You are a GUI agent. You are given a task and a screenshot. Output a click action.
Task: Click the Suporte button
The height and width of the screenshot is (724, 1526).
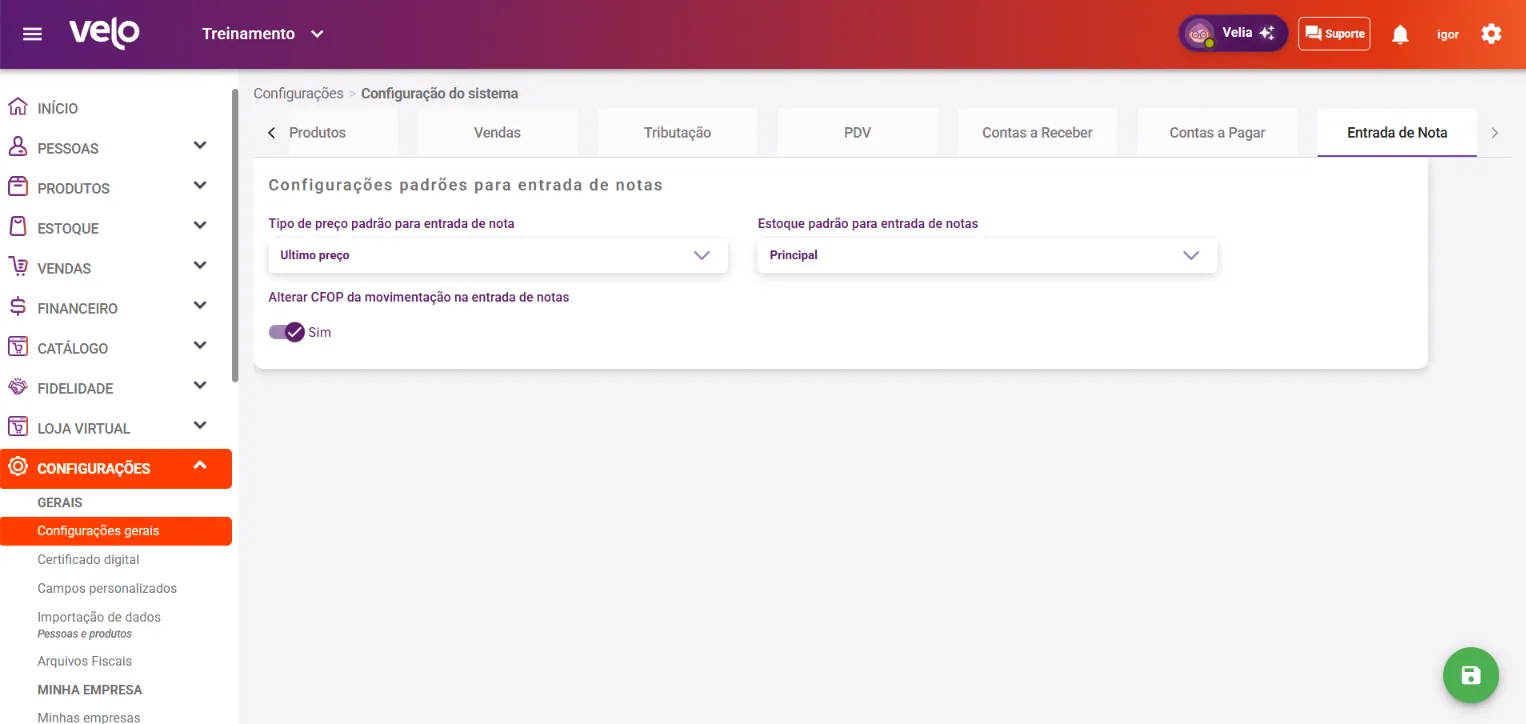click(x=1334, y=34)
